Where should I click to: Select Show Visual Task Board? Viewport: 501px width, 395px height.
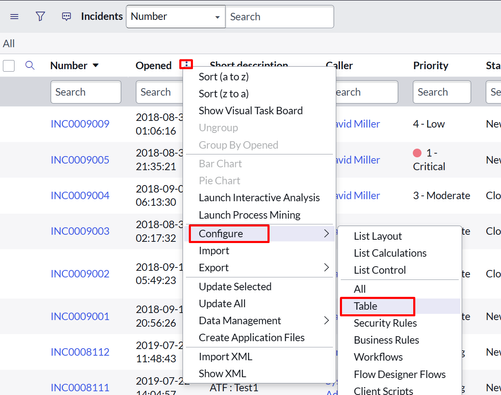[x=251, y=111]
